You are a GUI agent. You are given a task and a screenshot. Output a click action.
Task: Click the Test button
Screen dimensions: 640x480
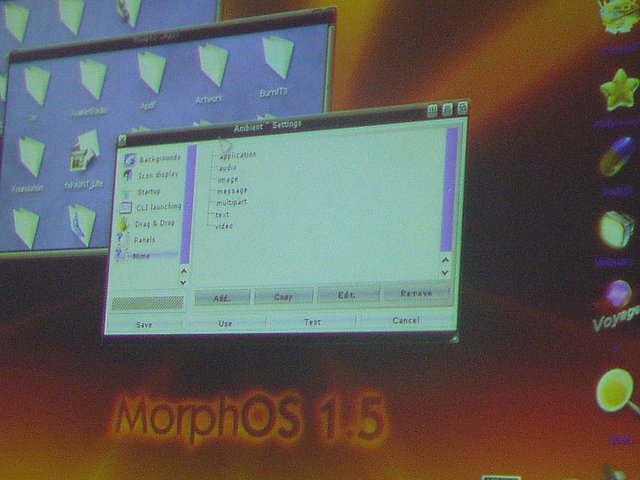pos(312,321)
